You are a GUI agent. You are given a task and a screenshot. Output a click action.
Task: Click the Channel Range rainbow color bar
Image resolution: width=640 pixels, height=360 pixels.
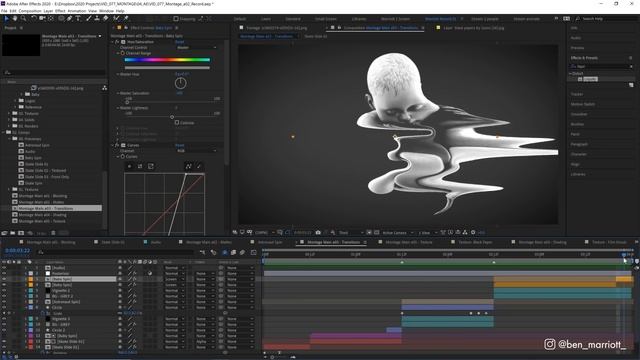point(167,60)
